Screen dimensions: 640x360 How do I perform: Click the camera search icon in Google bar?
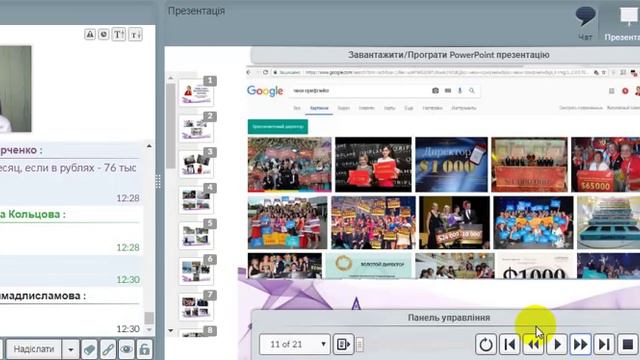coord(436,91)
